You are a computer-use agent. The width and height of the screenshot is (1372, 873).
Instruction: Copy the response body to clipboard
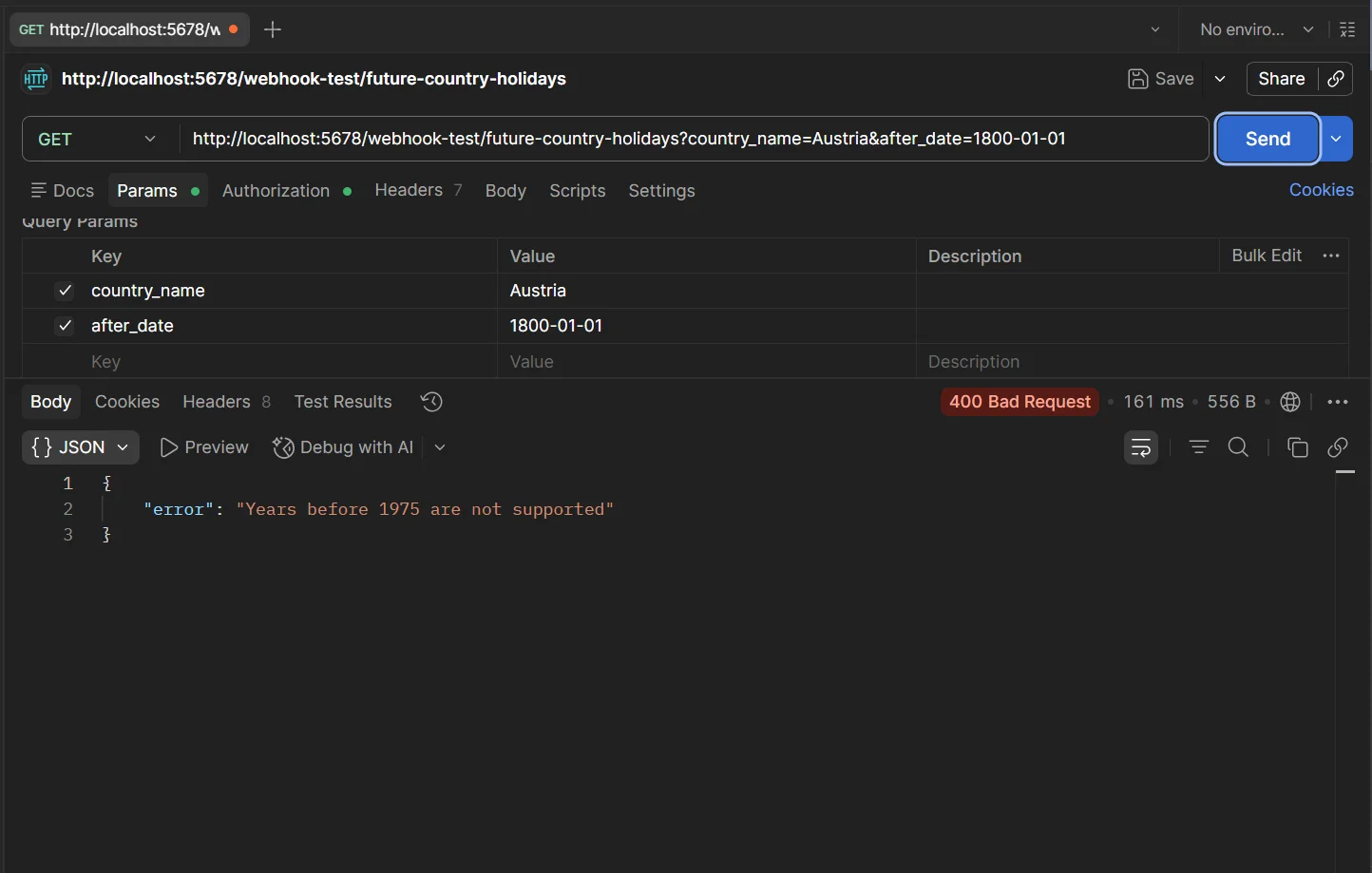click(x=1297, y=447)
